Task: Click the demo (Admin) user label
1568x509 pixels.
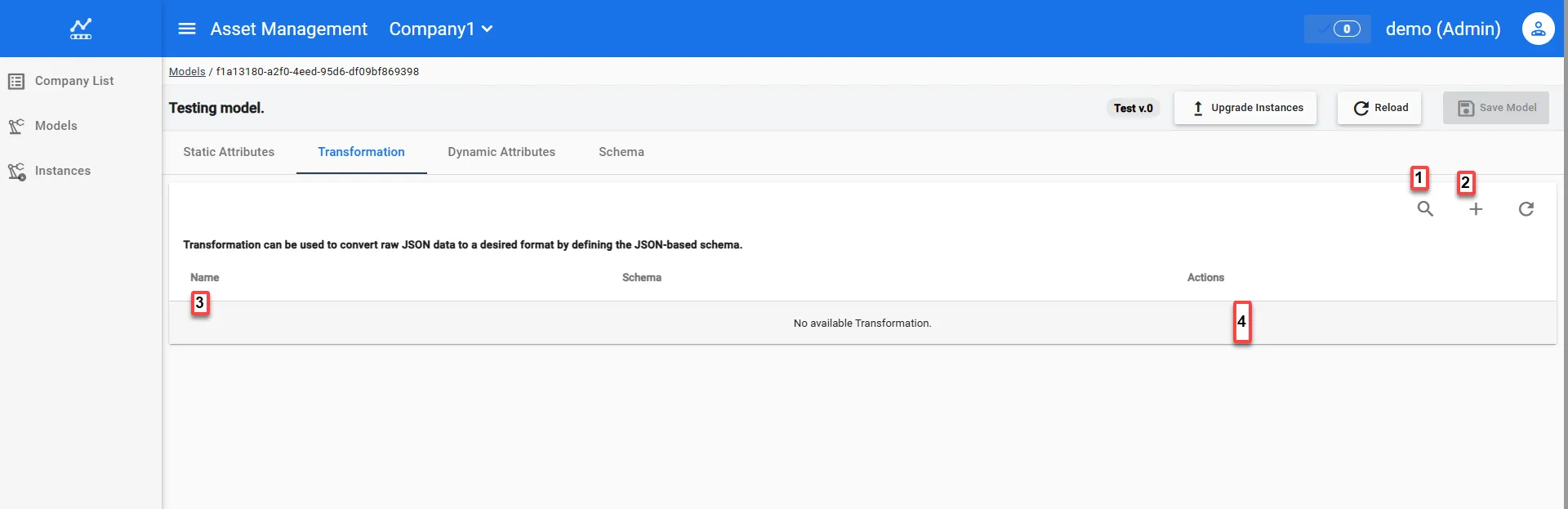Action: click(1443, 29)
